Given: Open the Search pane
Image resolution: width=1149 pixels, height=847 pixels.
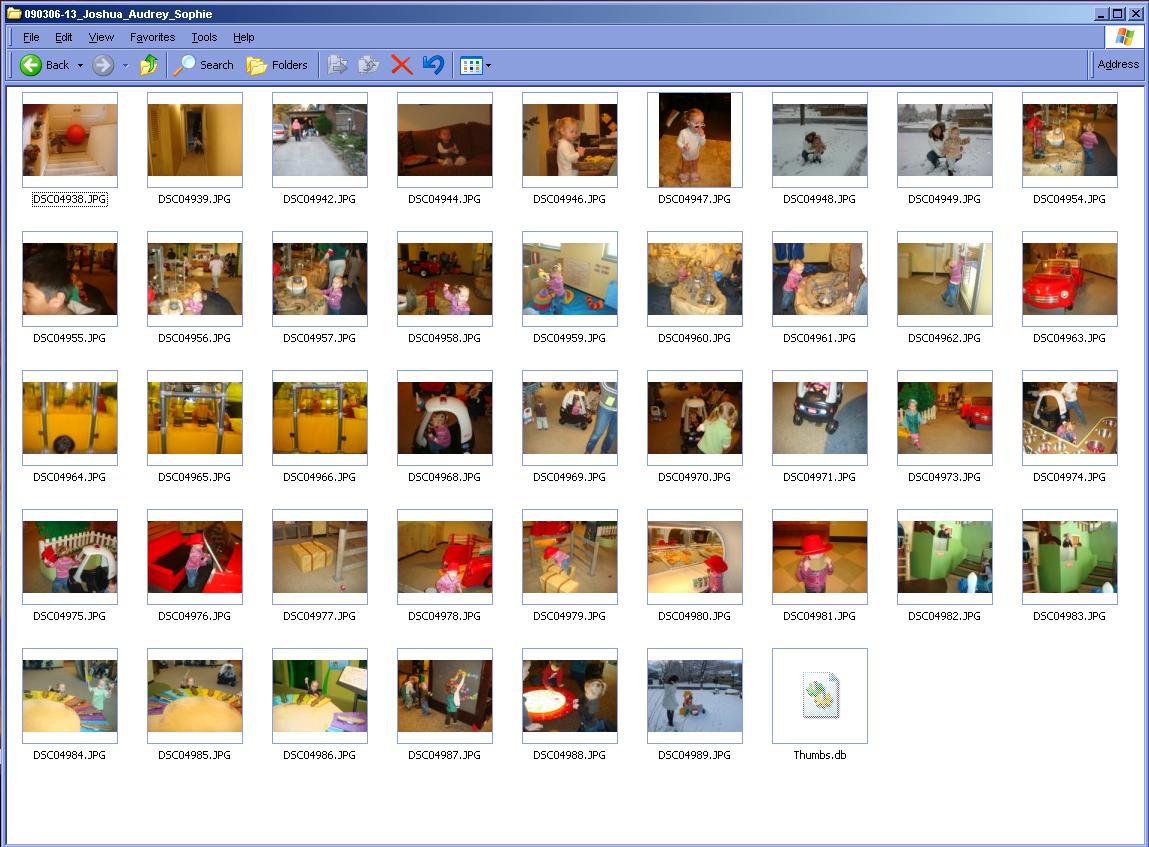Looking at the screenshot, I should point(204,65).
